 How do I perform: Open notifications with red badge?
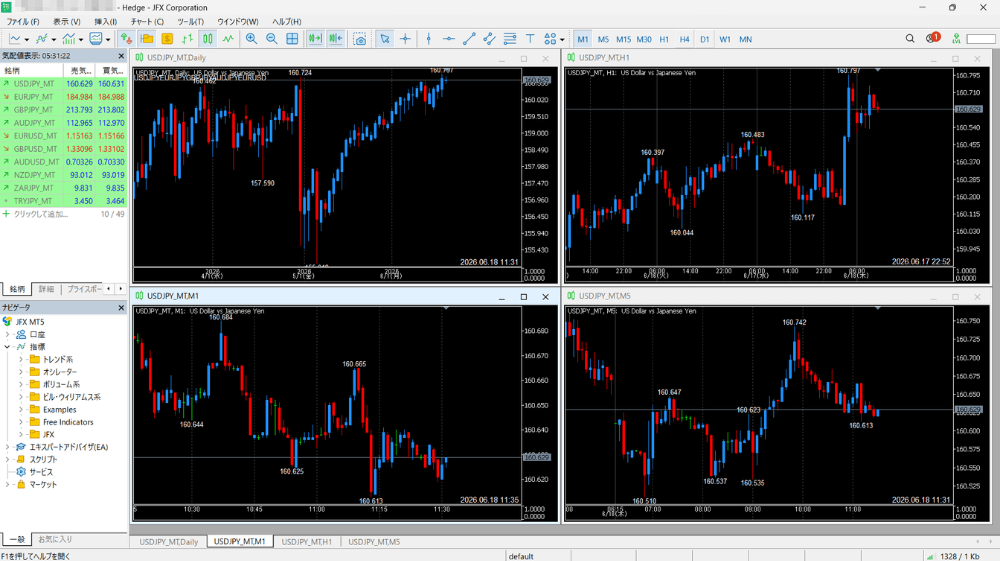point(932,38)
